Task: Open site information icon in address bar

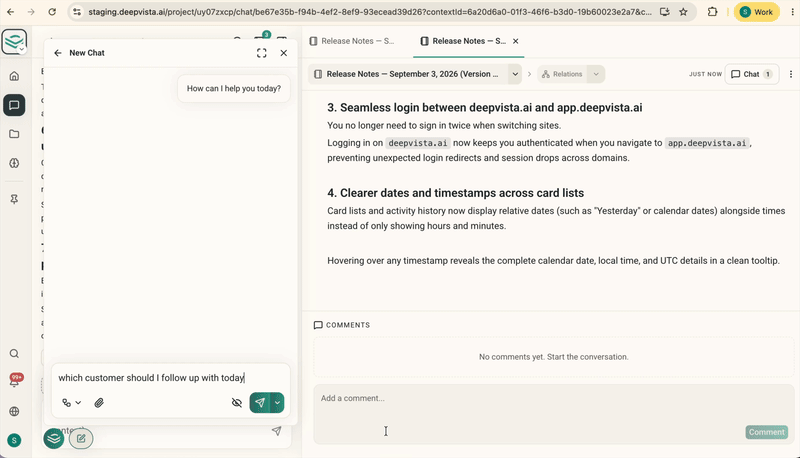Action: click(77, 12)
